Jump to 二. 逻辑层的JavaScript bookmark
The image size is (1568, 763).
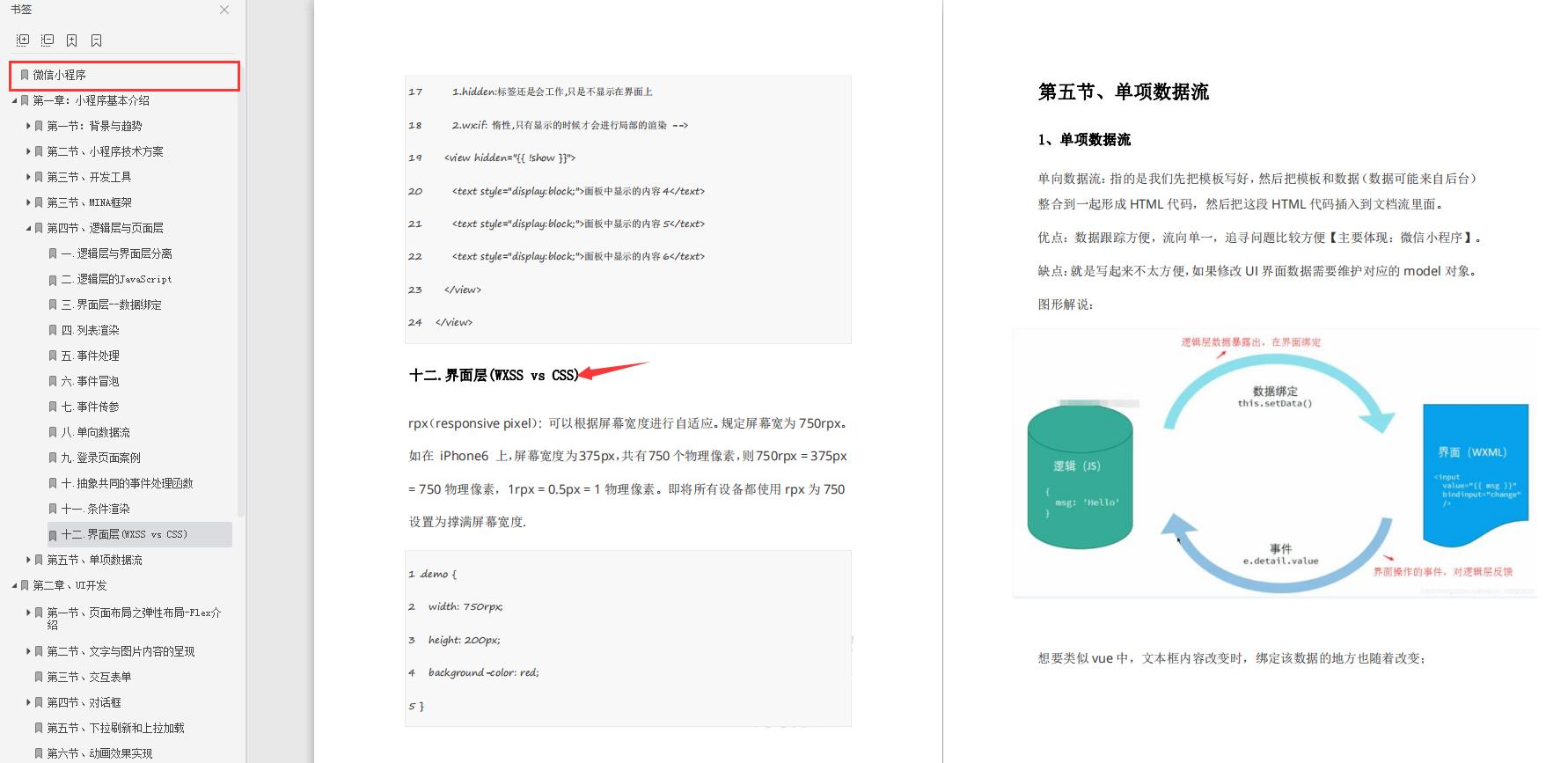pos(116,280)
